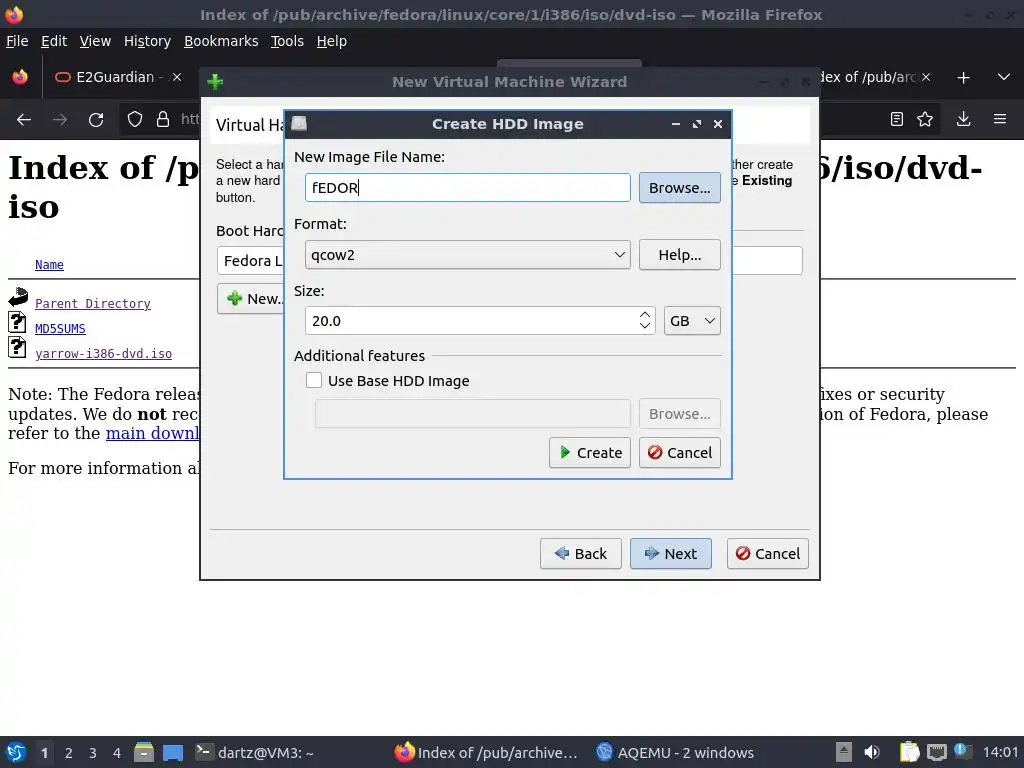This screenshot has height=768, width=1024.
Task: Reload the page with the refresh icon
Action: click(96, 120)
